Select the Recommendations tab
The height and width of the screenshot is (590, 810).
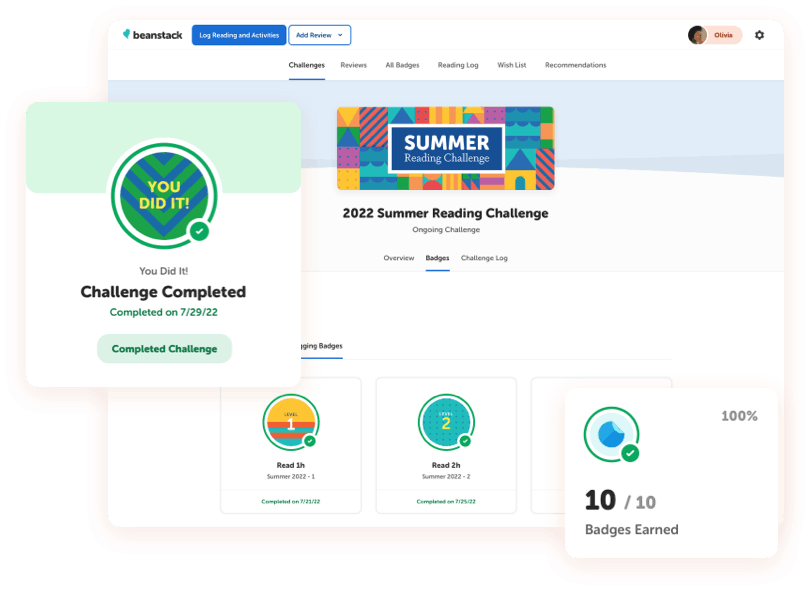(x=575, y=65)
